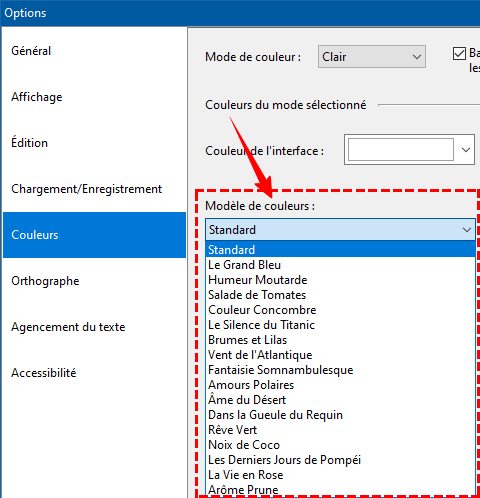Choose Fantaisie Somnambulesque color model
Image resolution: width=480 pixels, height=498 pixels.
[340, 370]
